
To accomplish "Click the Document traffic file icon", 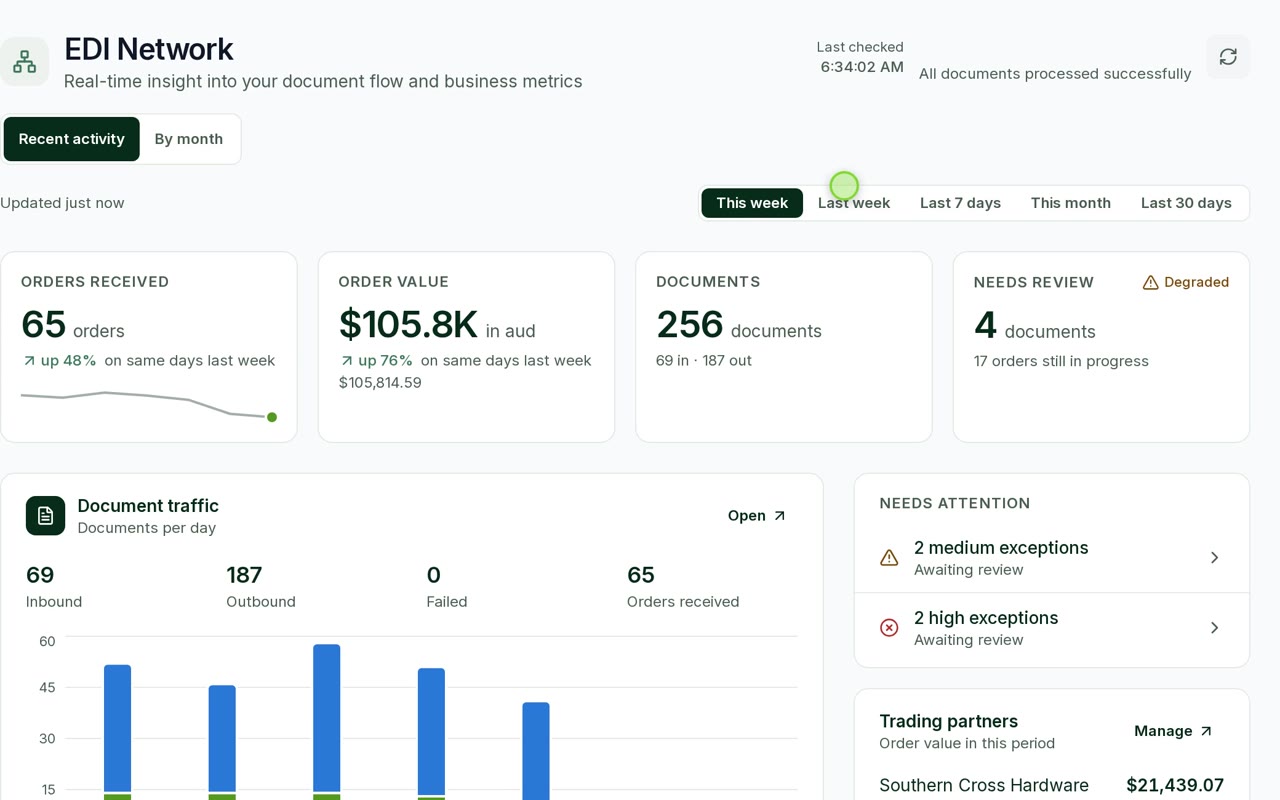I will point(45,516).
